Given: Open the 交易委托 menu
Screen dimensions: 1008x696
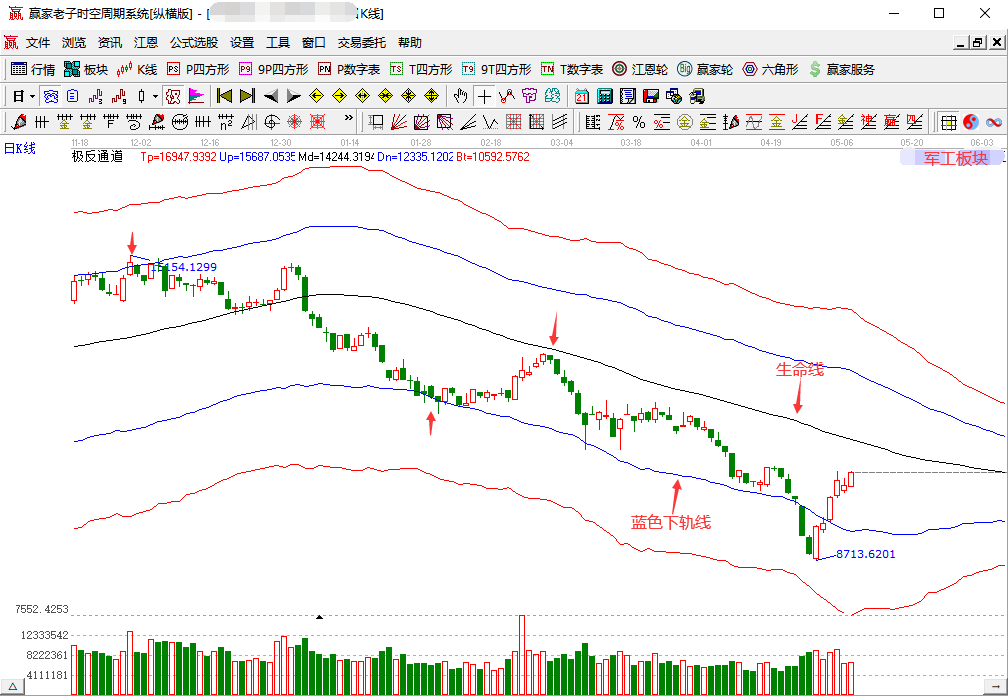Looking at the screenshot, I should click(x=362, y=42).
